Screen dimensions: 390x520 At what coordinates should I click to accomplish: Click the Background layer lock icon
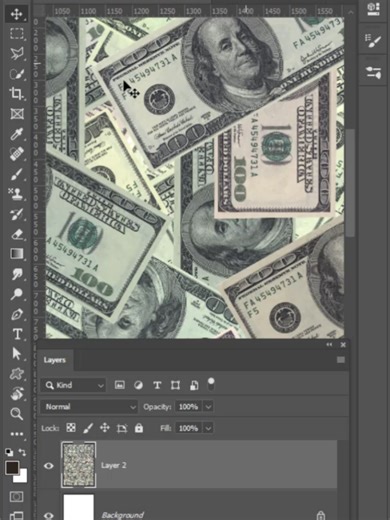point(320,515)
